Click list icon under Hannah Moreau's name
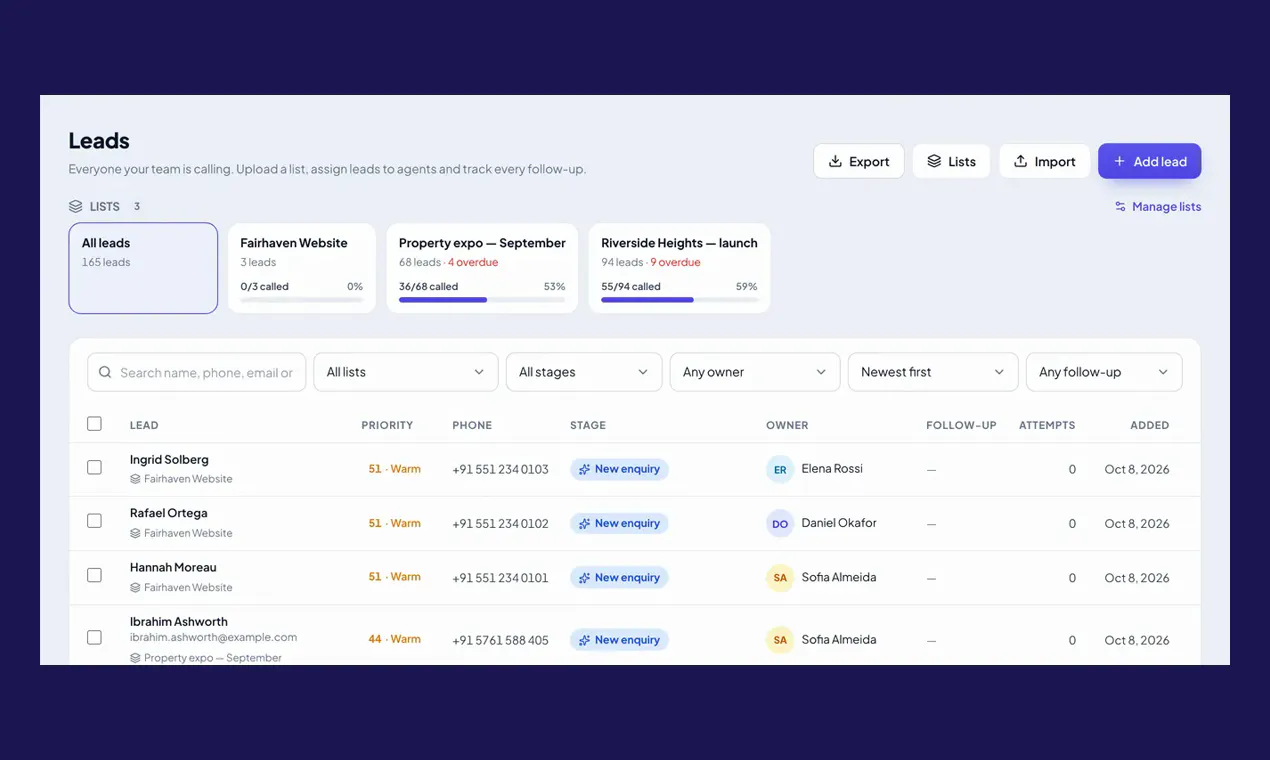 (x=135, y=587)
